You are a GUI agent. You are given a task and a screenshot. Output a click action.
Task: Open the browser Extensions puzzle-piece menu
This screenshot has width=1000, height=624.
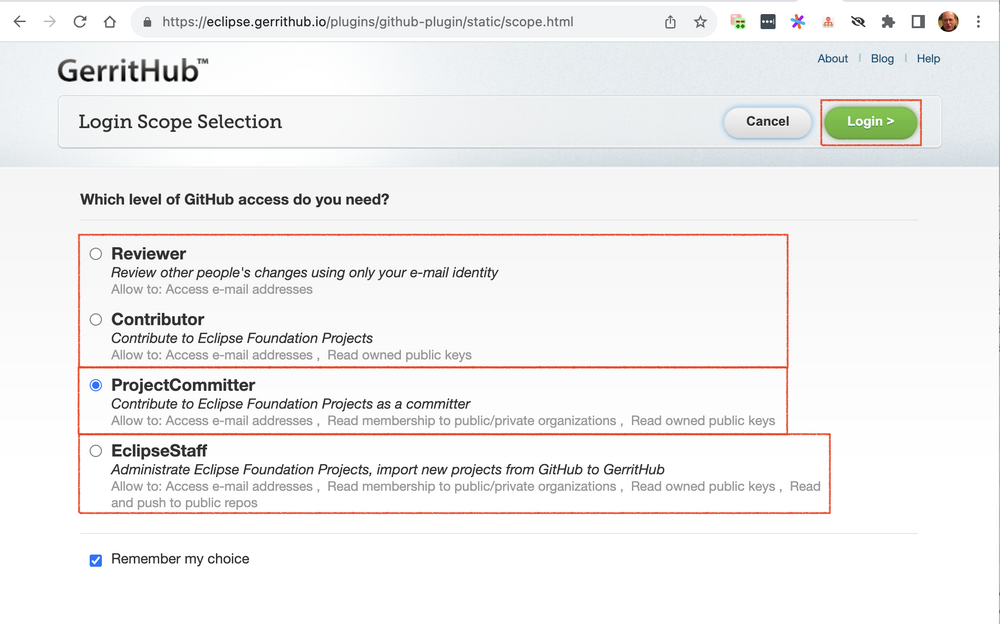tap(888, 20)
